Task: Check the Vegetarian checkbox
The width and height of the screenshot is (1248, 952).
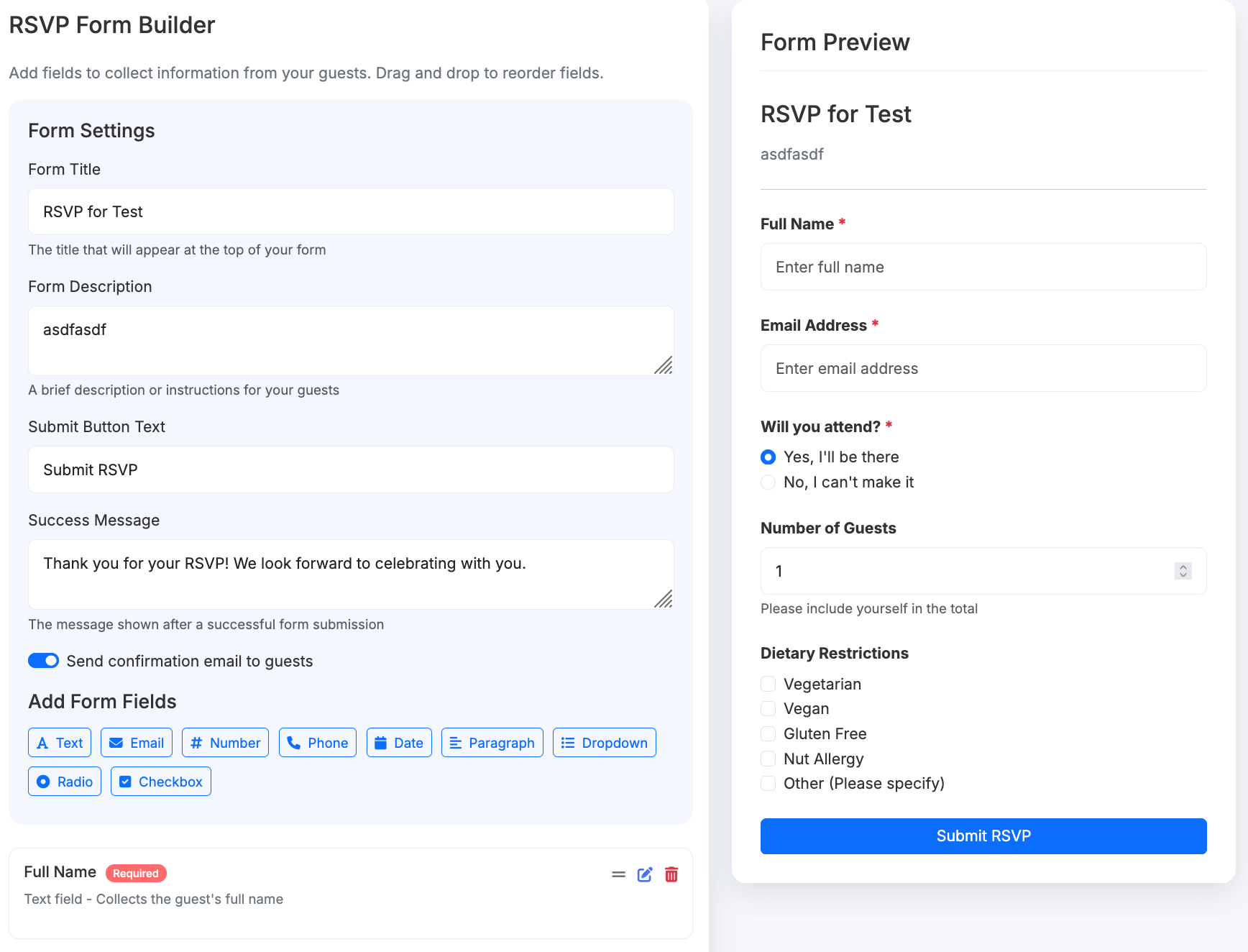Action: tap(768, 684)
